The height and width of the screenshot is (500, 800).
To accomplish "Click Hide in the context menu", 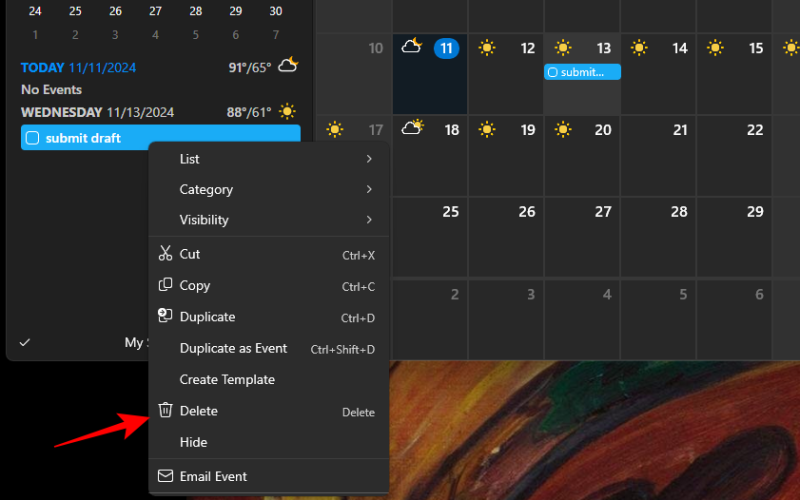I will tap(194, 442).
